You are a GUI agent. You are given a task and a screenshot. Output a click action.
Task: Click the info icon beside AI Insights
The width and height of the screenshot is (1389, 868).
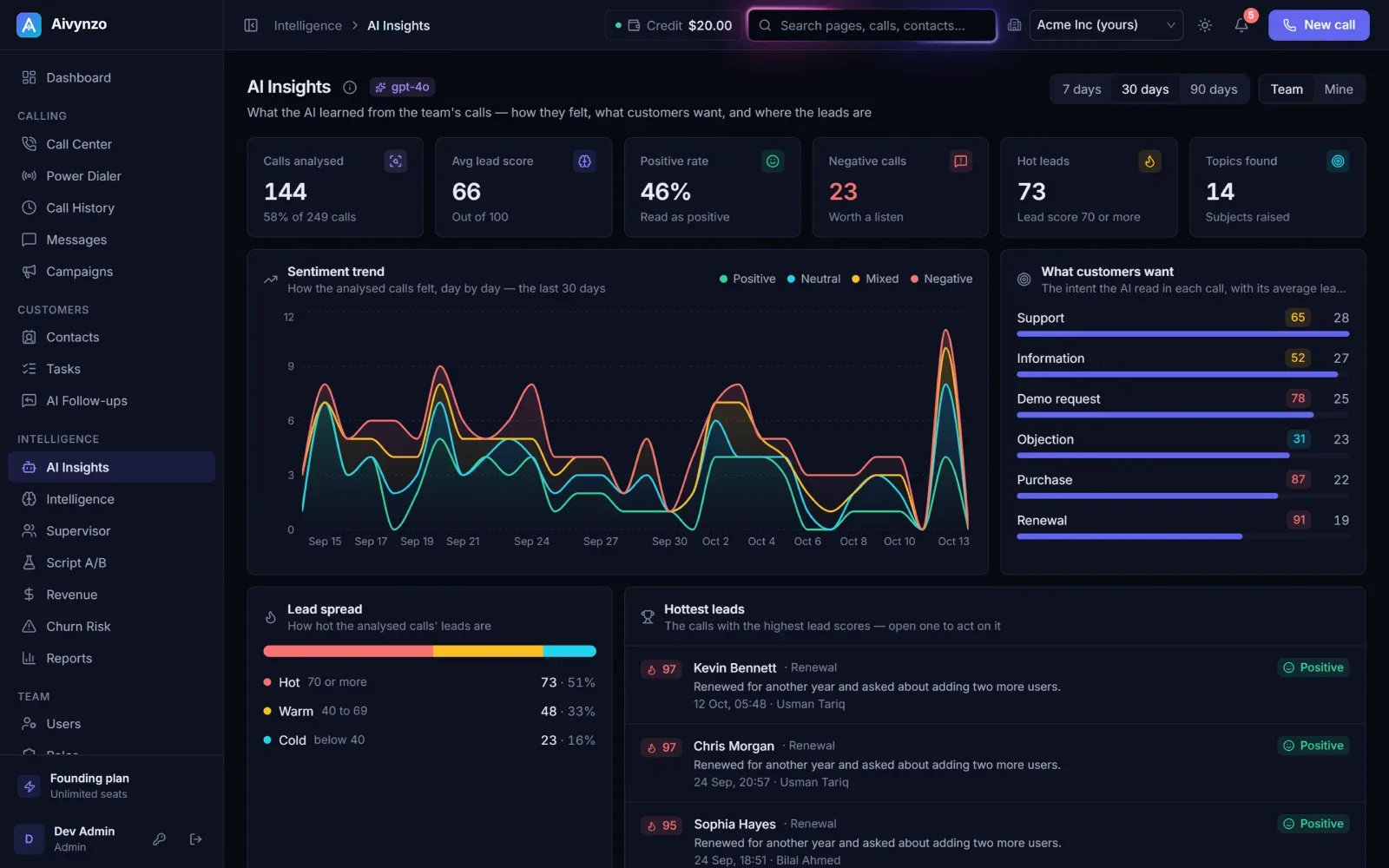tap(350, 87)
